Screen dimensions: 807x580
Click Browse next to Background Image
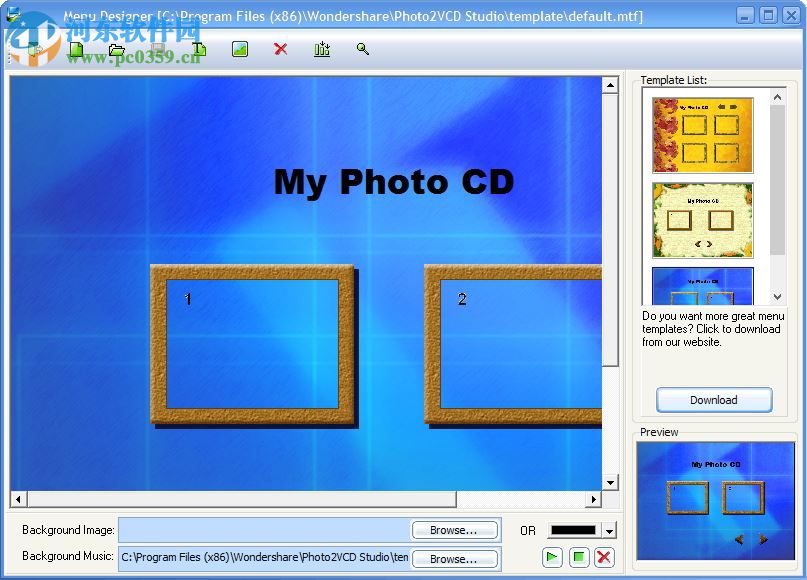click(455, 530)
